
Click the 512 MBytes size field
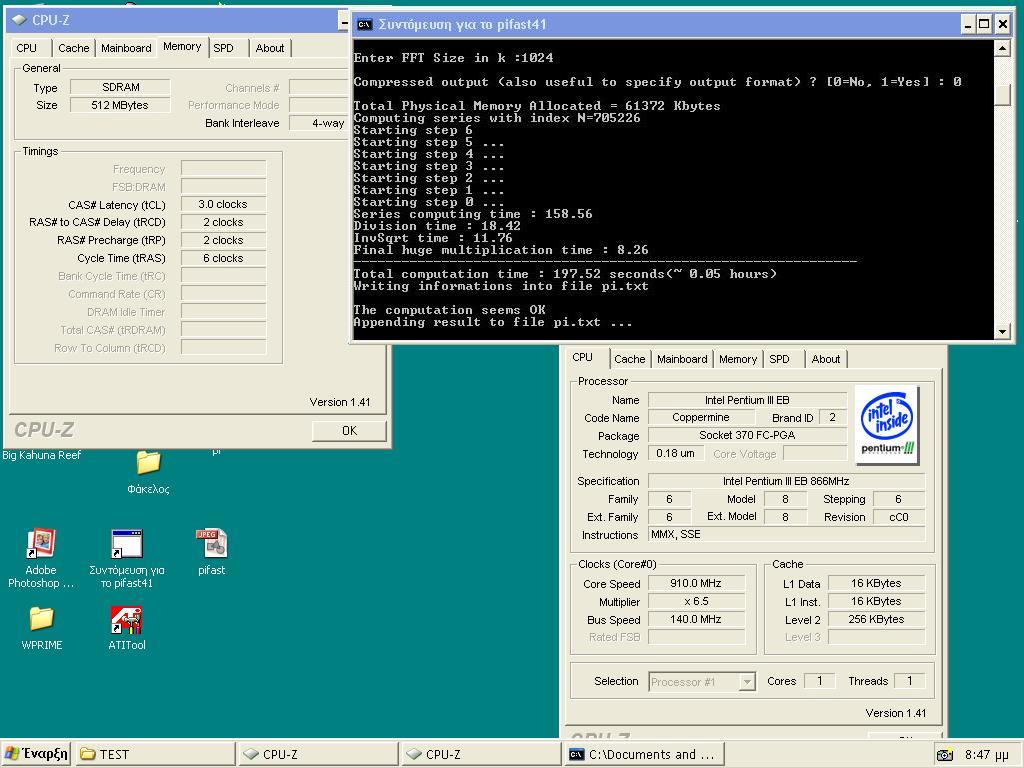(x=120, y=105)
